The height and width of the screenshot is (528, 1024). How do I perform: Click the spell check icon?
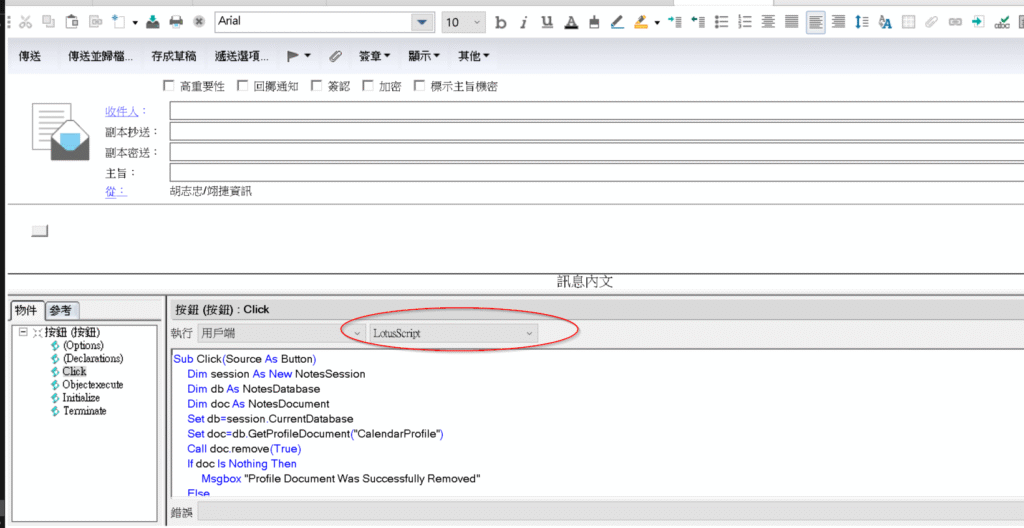coord(1002,22)
